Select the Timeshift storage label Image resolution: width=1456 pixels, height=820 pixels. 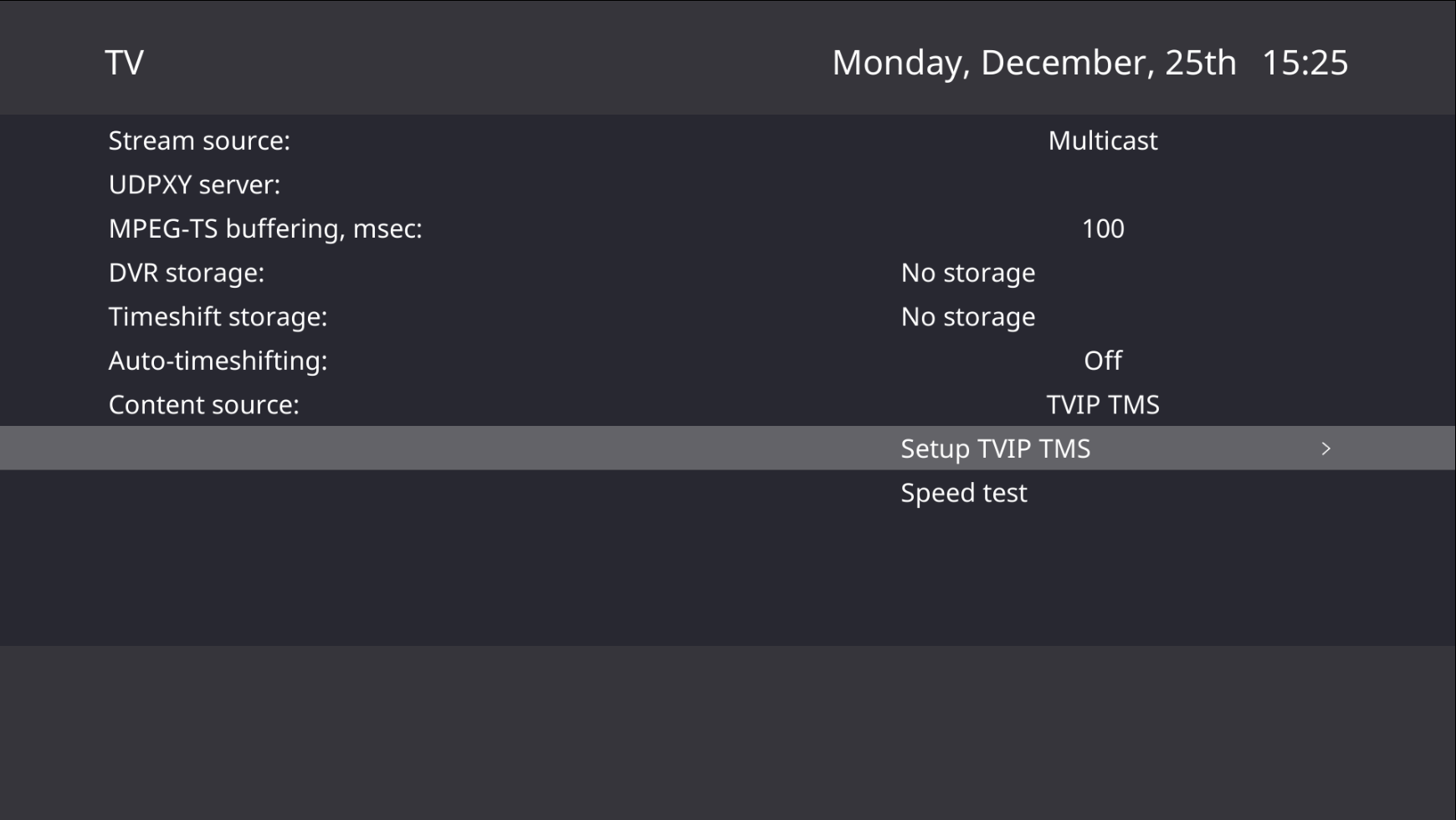(x=218, y=317)
